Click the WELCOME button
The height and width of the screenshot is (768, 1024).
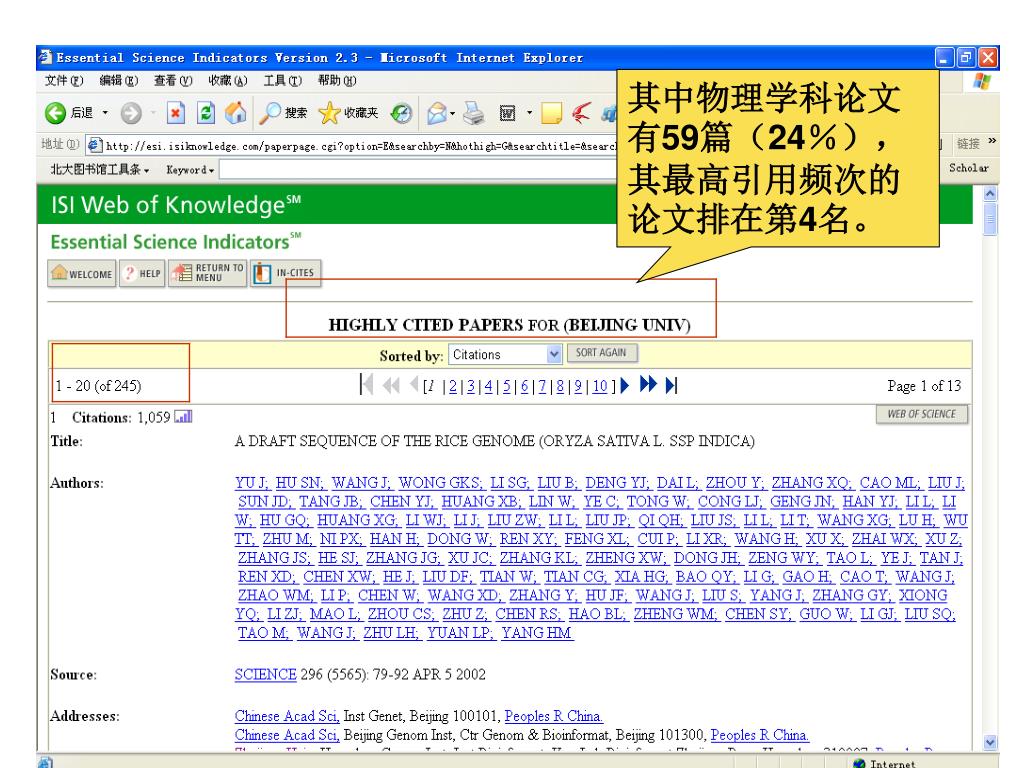click(x=82, y=273)
